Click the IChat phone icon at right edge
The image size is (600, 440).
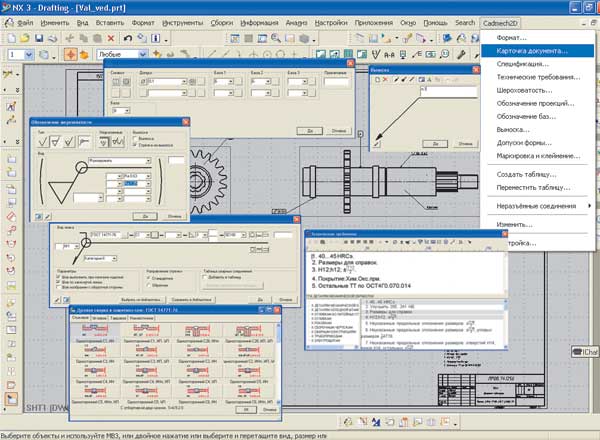click(585, 352)
